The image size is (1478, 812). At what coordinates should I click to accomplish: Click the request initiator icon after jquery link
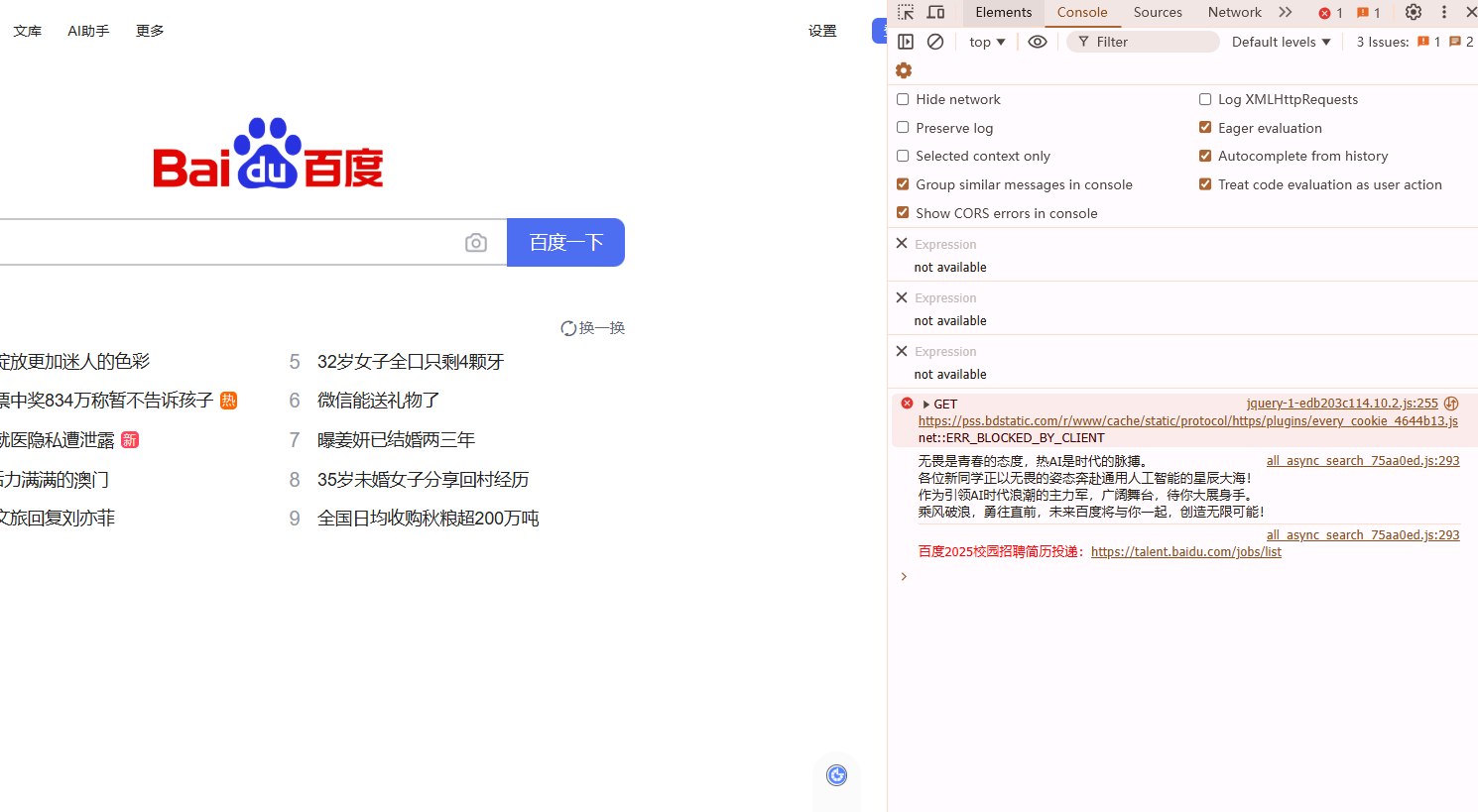(x=1451, y=404)
